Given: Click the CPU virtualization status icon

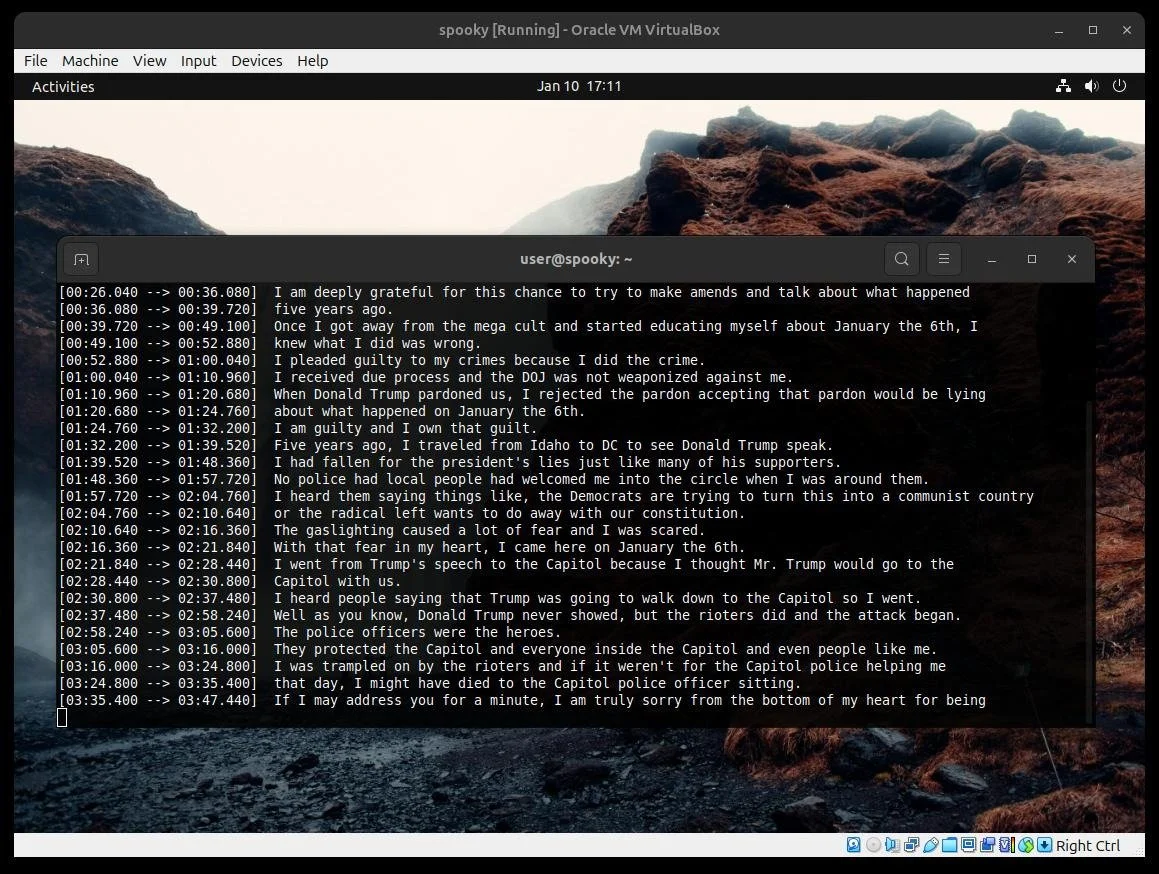Looking at the screenshot, I should point(1007,844).
